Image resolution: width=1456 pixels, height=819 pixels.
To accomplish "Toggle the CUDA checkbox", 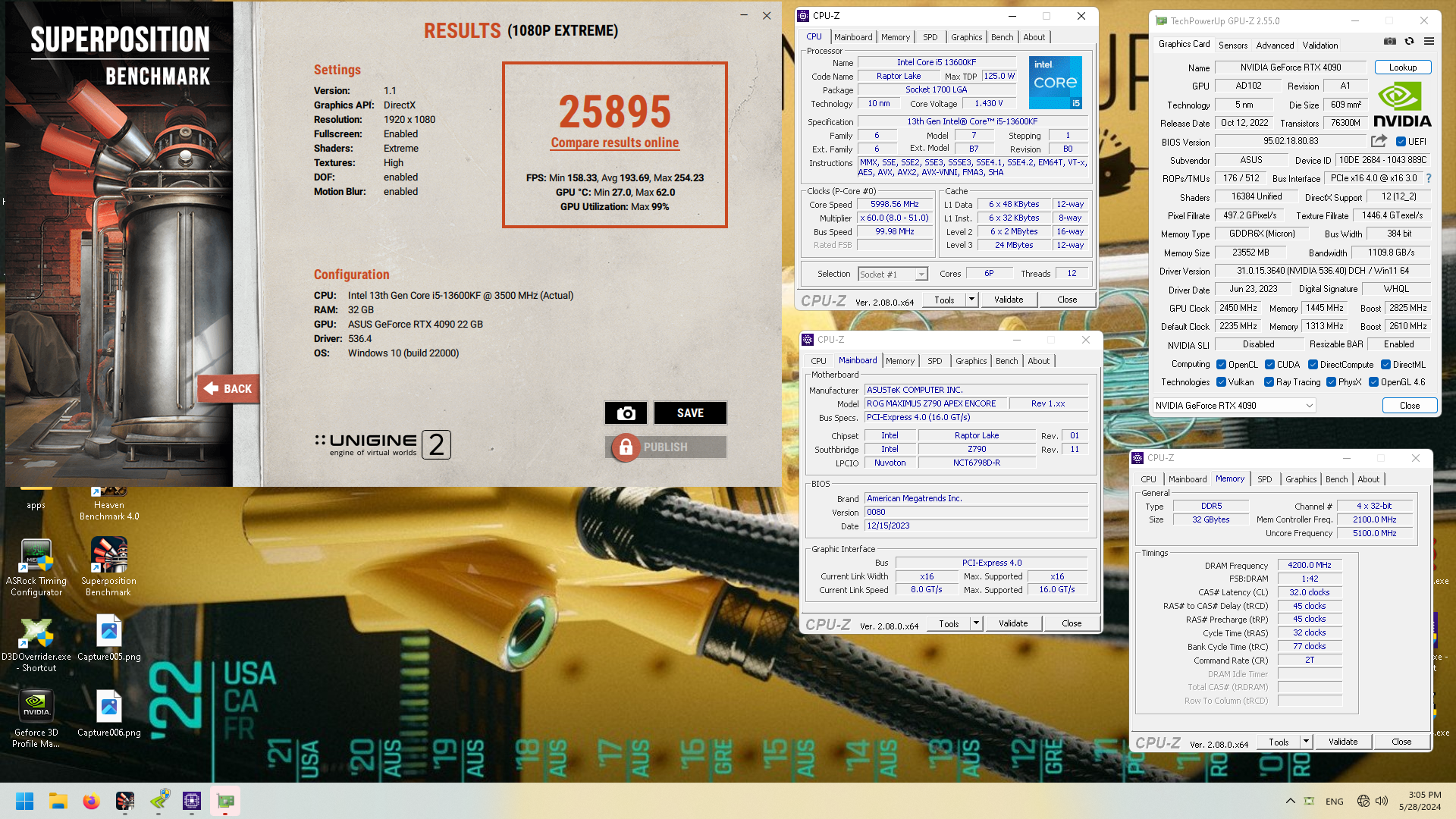I will pos(1269,365).
